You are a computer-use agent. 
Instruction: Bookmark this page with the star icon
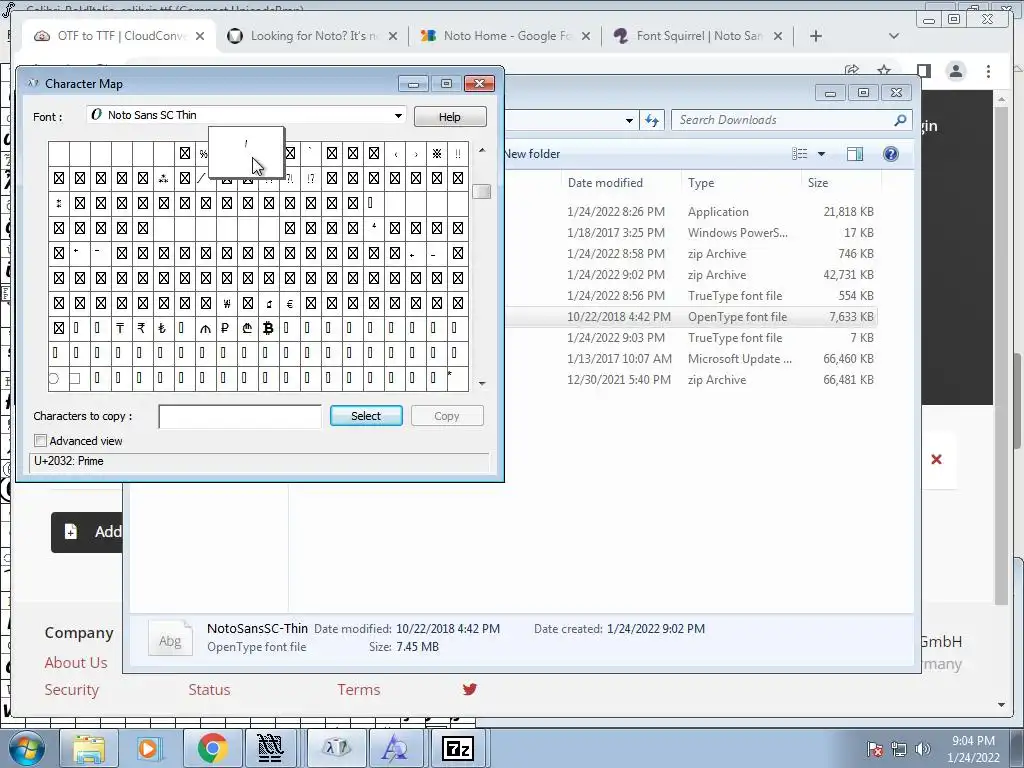884,70
